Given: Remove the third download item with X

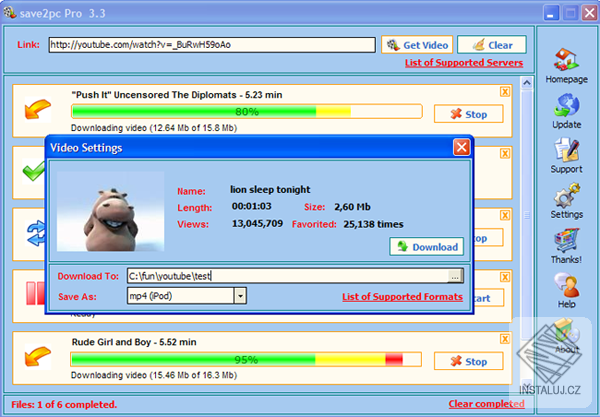Looking at the screenshot, I should coord(505,215).
